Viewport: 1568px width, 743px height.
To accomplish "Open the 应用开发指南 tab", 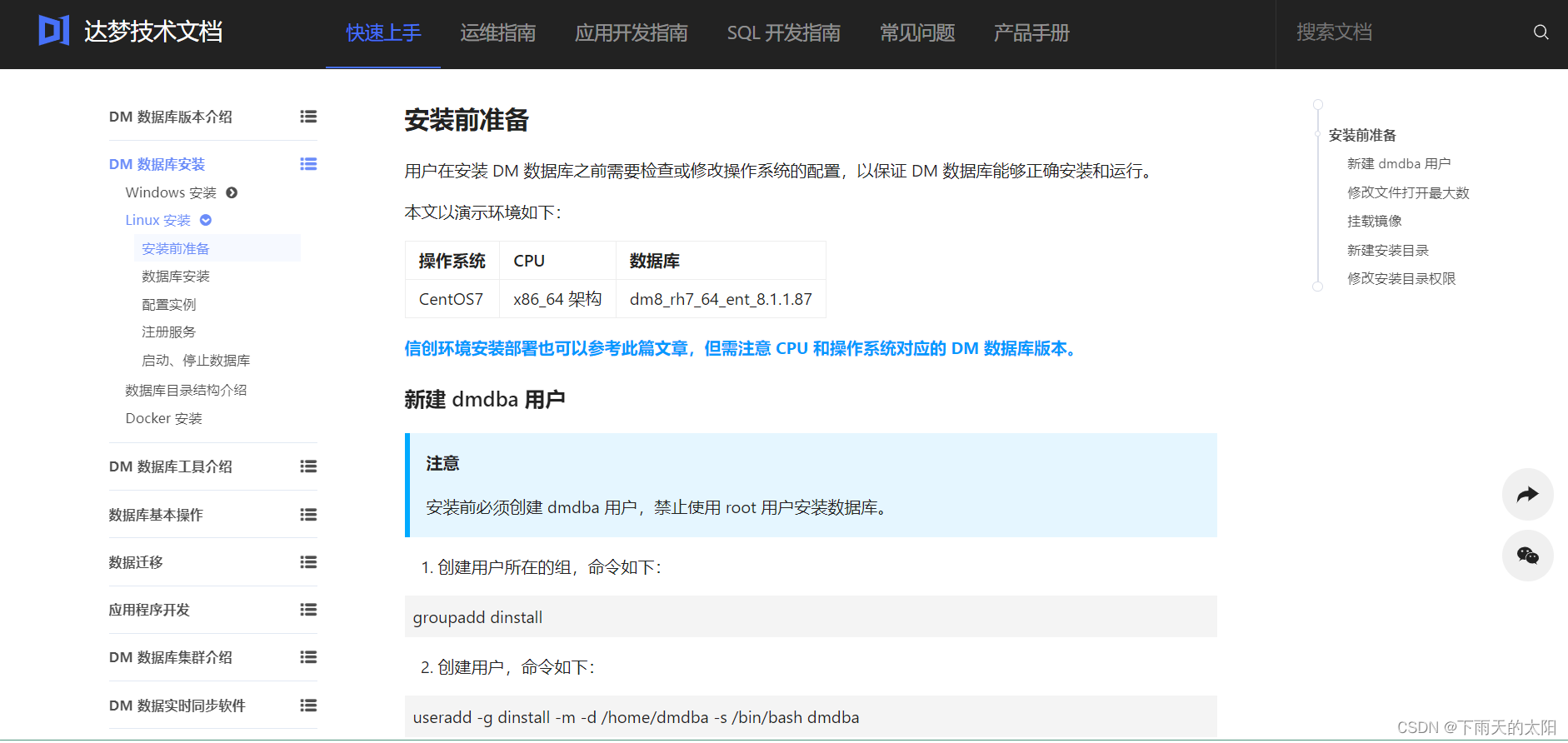I will point(631,33).
